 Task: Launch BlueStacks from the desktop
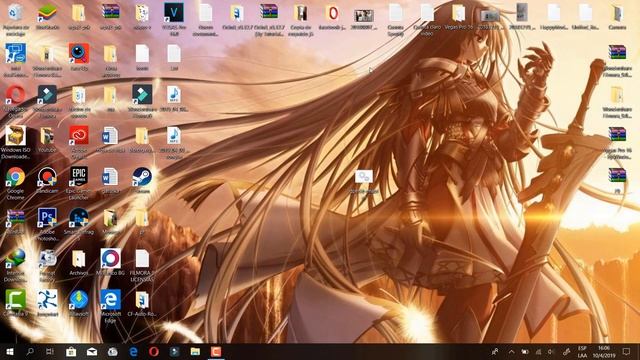coord(47,13)
